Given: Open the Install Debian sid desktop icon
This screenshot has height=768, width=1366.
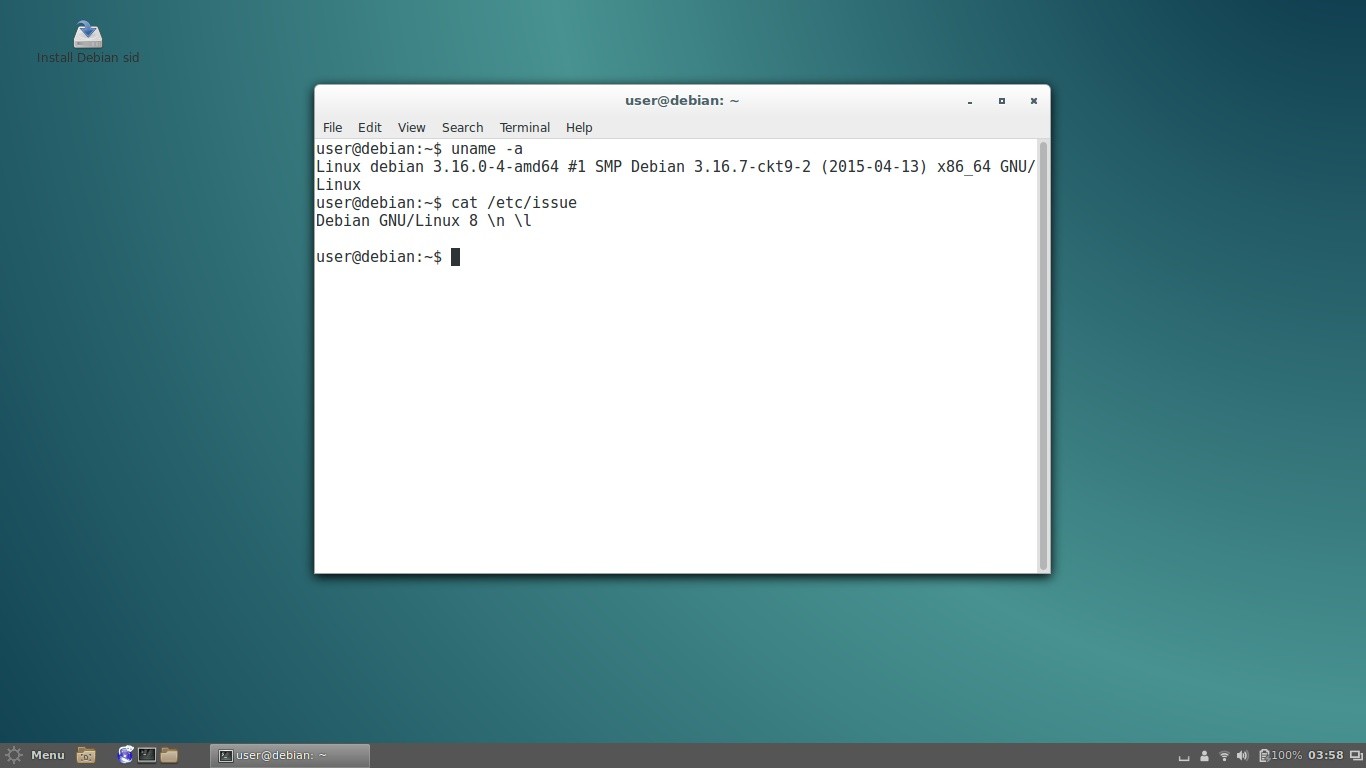Looking at the screenshot, I should (x=88, y=37).
